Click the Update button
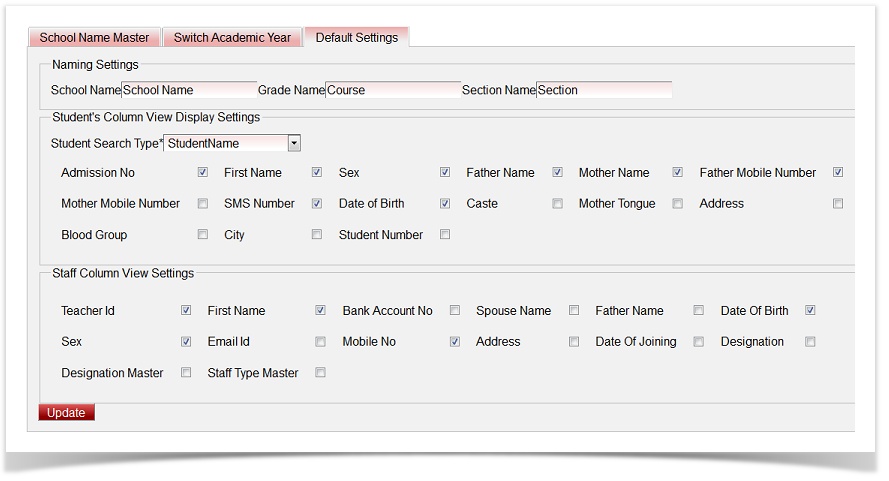The height and width of the screenshot is (481, 889). [x=66, y=413]
